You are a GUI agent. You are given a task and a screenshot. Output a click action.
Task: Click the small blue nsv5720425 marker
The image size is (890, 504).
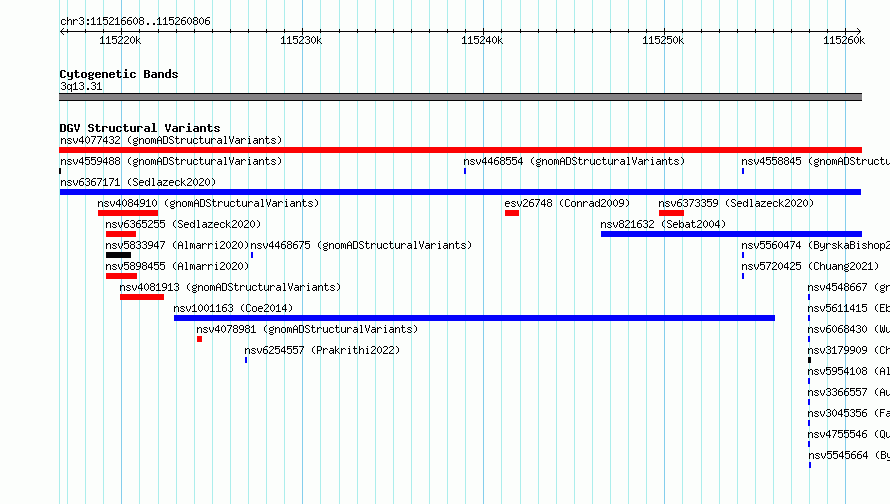[743, 276]
